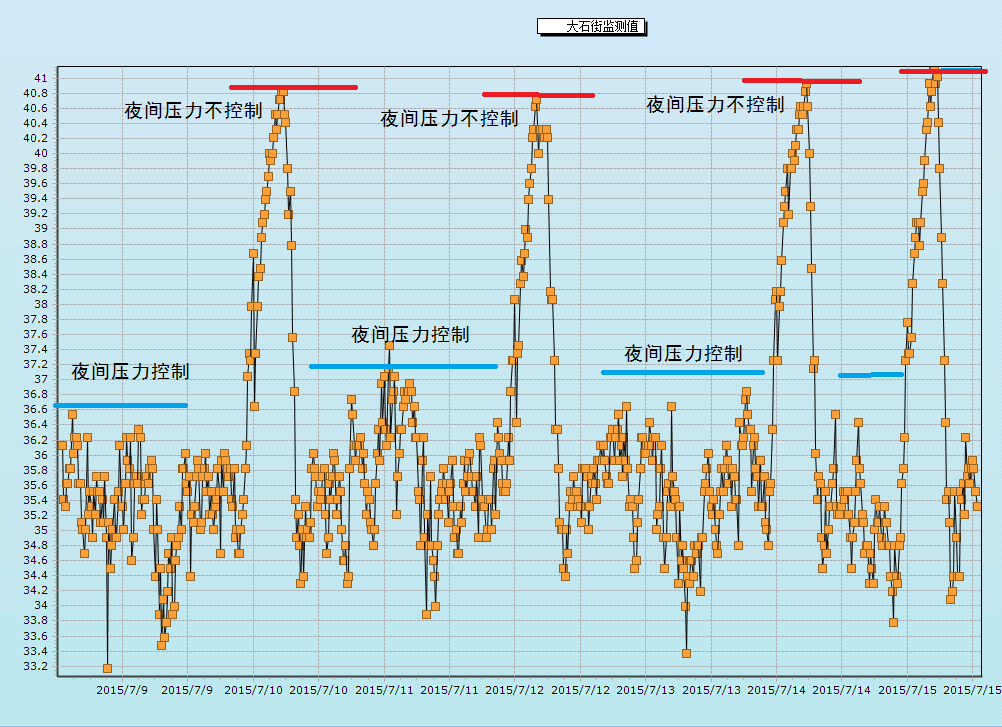Click the y-axis label 39

[x=41, y=228]
